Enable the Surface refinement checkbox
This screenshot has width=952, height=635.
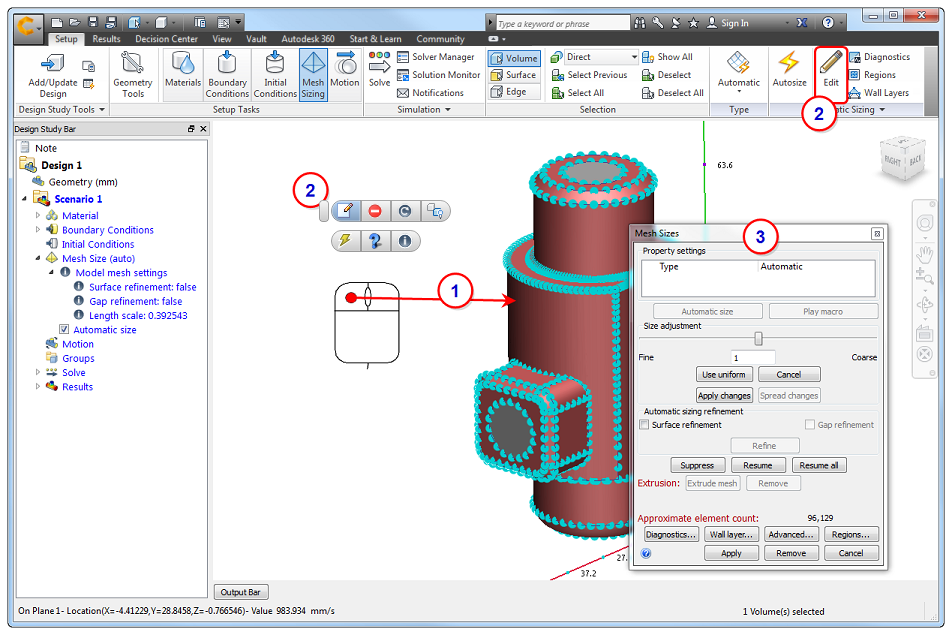point(645,424)
